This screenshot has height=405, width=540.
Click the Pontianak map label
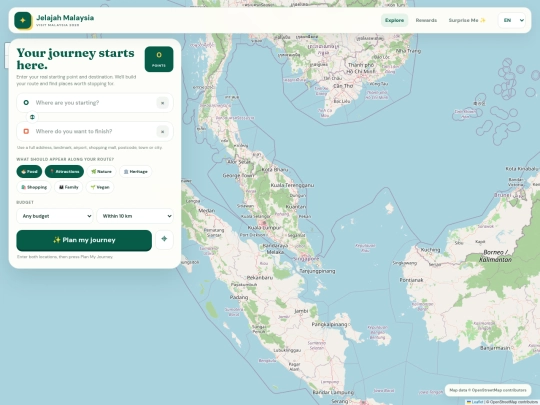[x=411, y=280]
